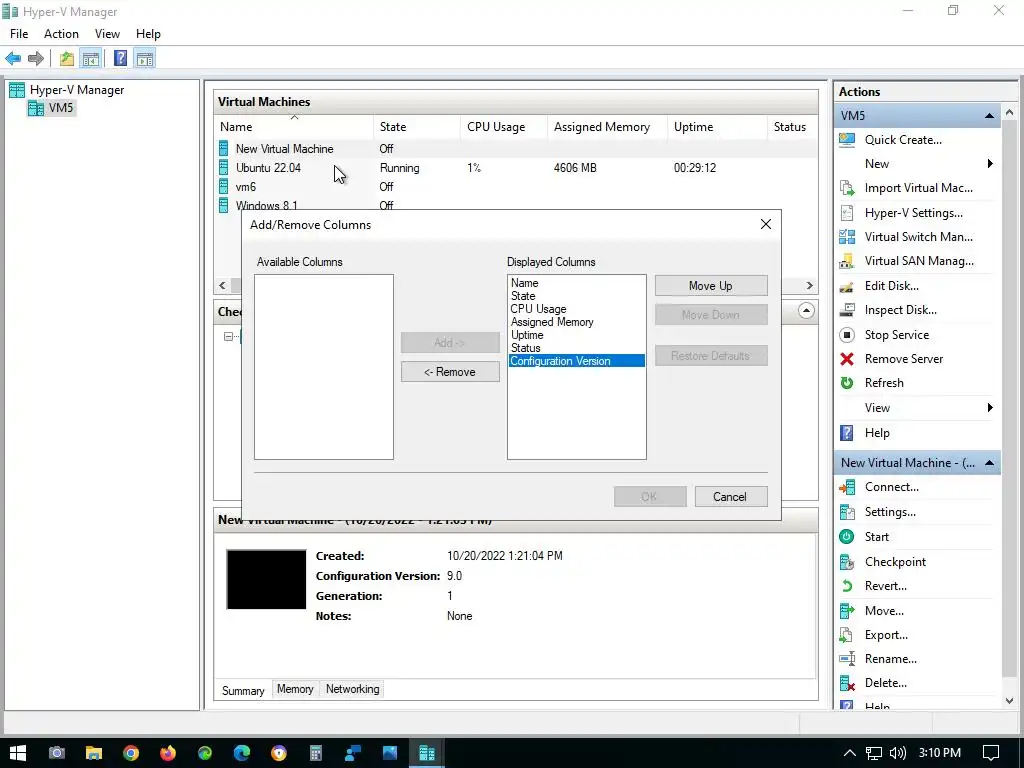The width and height of the screenshot is (1024, 768).
Task: Click the Export icon in Actions
Action: 847,635
